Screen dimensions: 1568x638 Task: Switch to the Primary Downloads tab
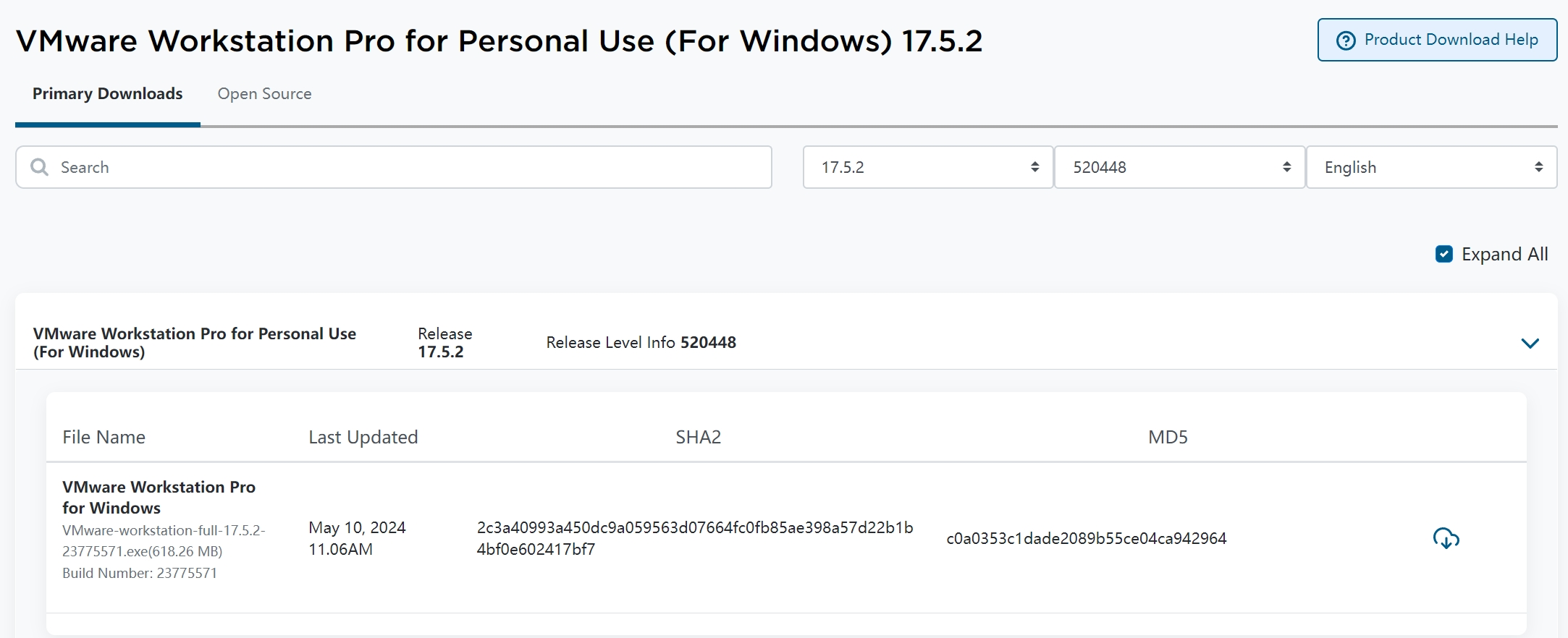tap(107, 94)
